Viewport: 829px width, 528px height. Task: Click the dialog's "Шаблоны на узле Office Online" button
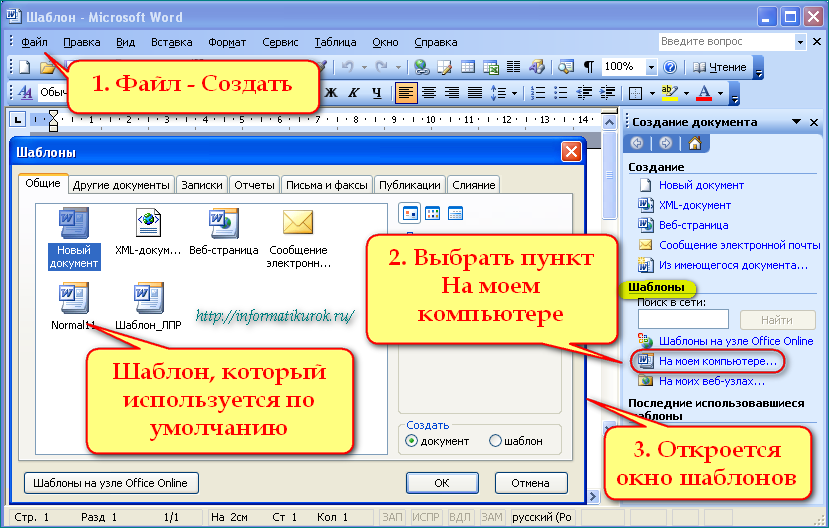tap(111, 483)
